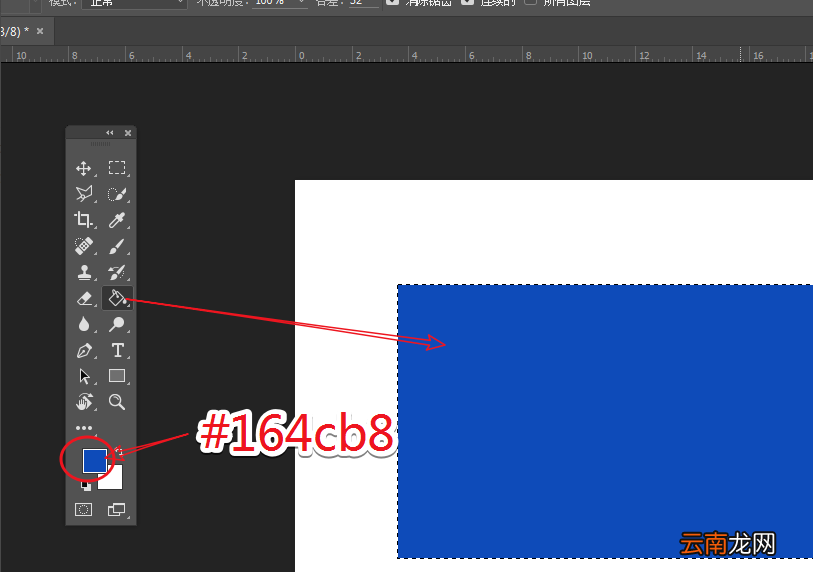Expand the opacity percentage dropdown arrow
Image resolution: width=813 pixels, height=572 pixels.
point(301,3)
